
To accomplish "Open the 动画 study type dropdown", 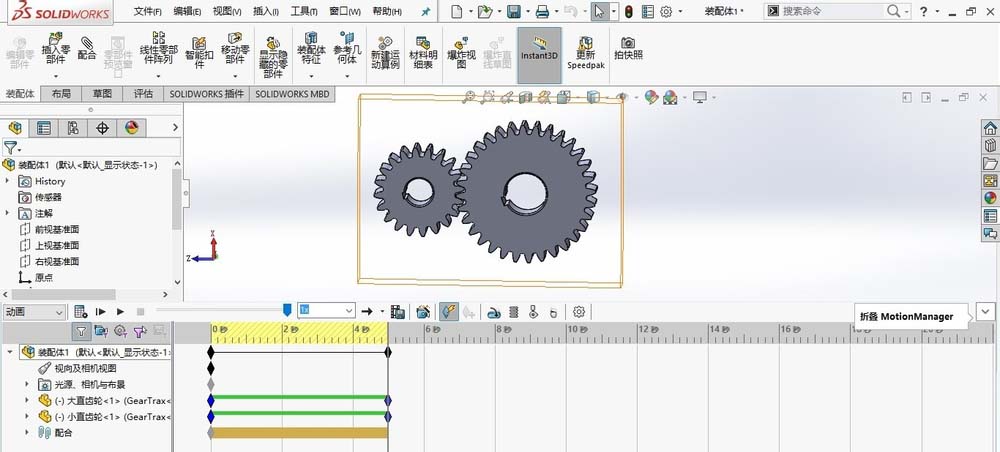I will tap(34, 312).
